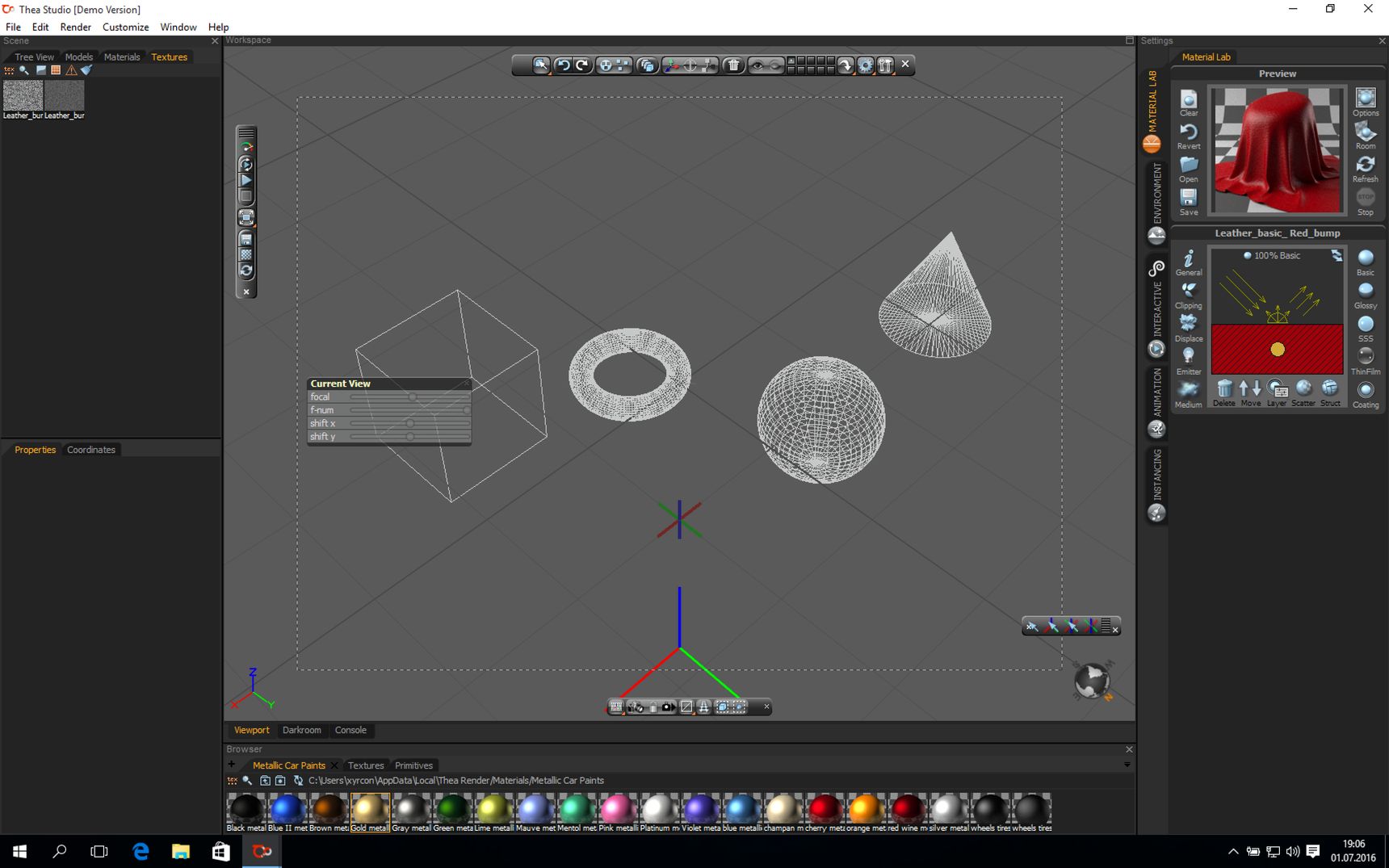This screenshot has width=1389, height=868.
Task: Open the Windows Start menu
Action: (x=19, y=851)
